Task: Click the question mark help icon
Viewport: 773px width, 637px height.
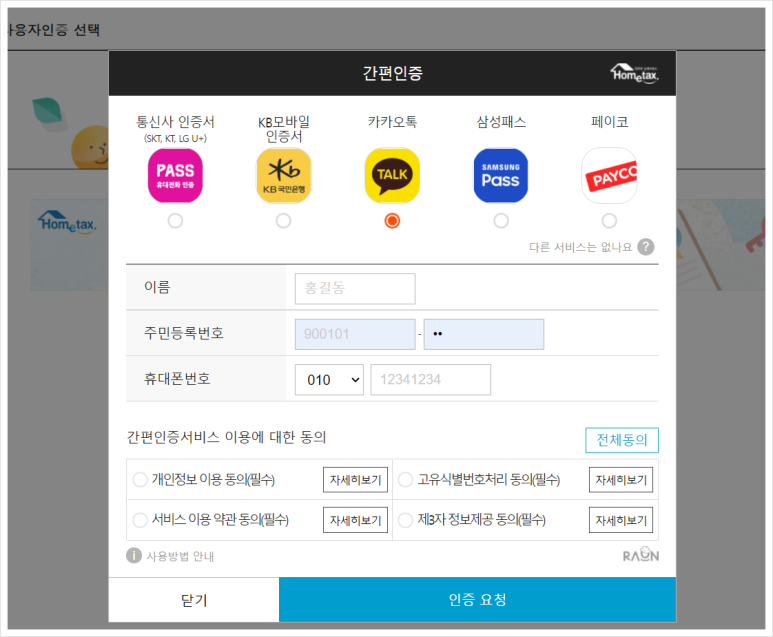Action: pos(646,247)
